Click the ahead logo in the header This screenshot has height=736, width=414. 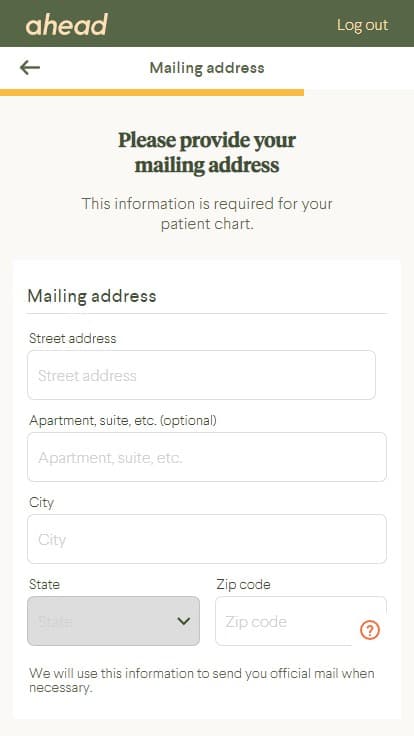(67, 24)
